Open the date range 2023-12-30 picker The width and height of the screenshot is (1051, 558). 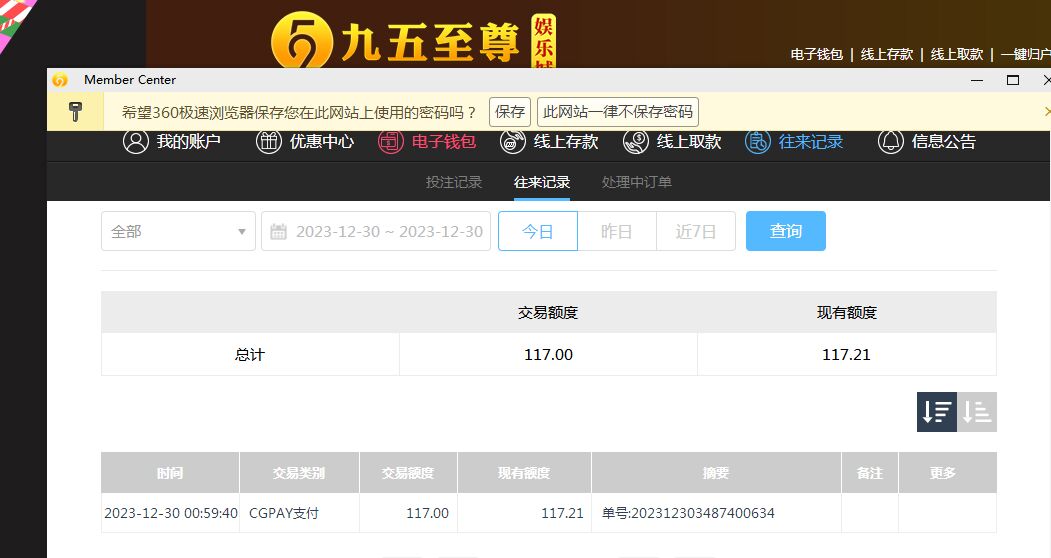click(376, 231)
